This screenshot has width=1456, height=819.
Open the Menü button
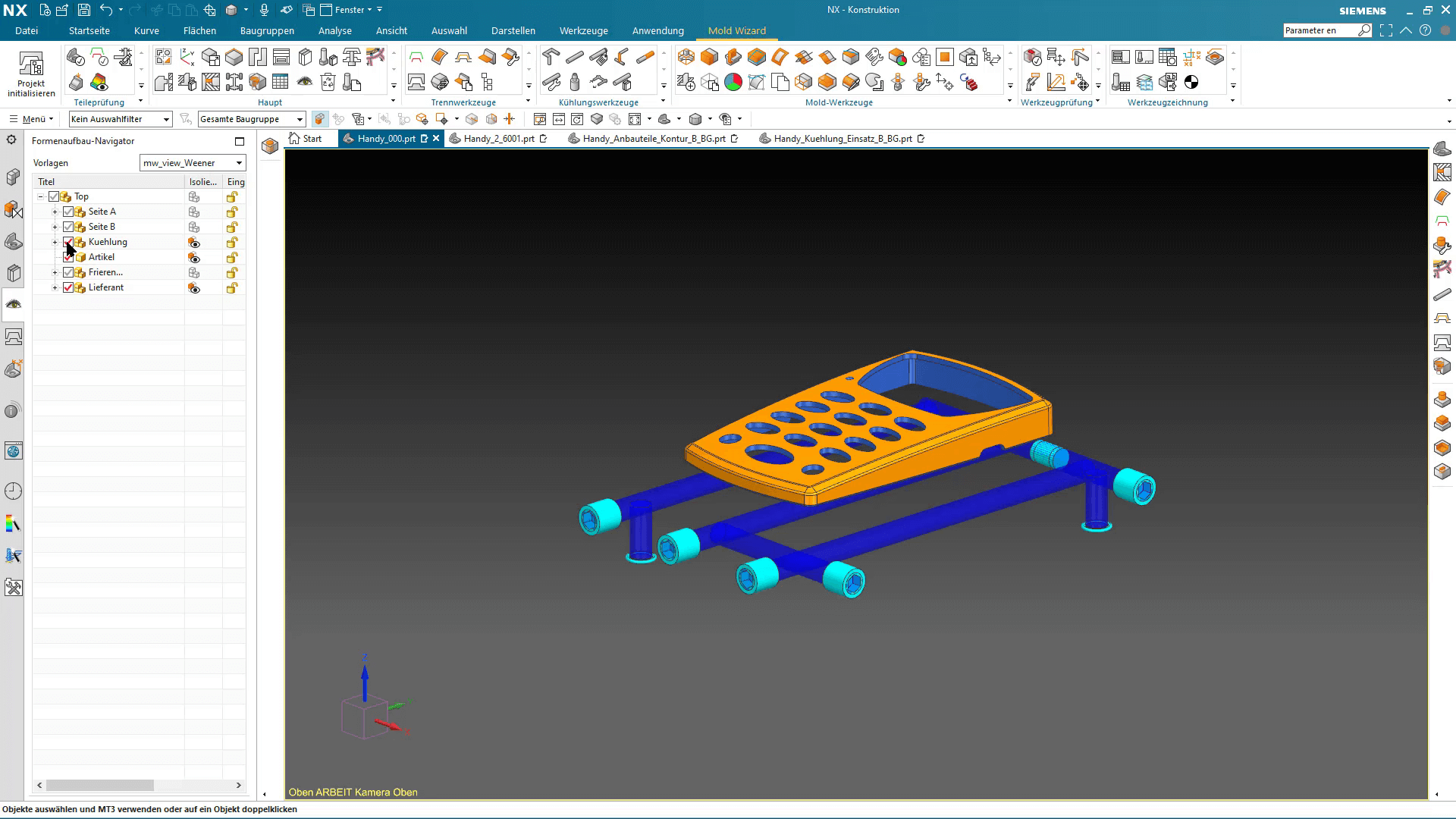32,119
